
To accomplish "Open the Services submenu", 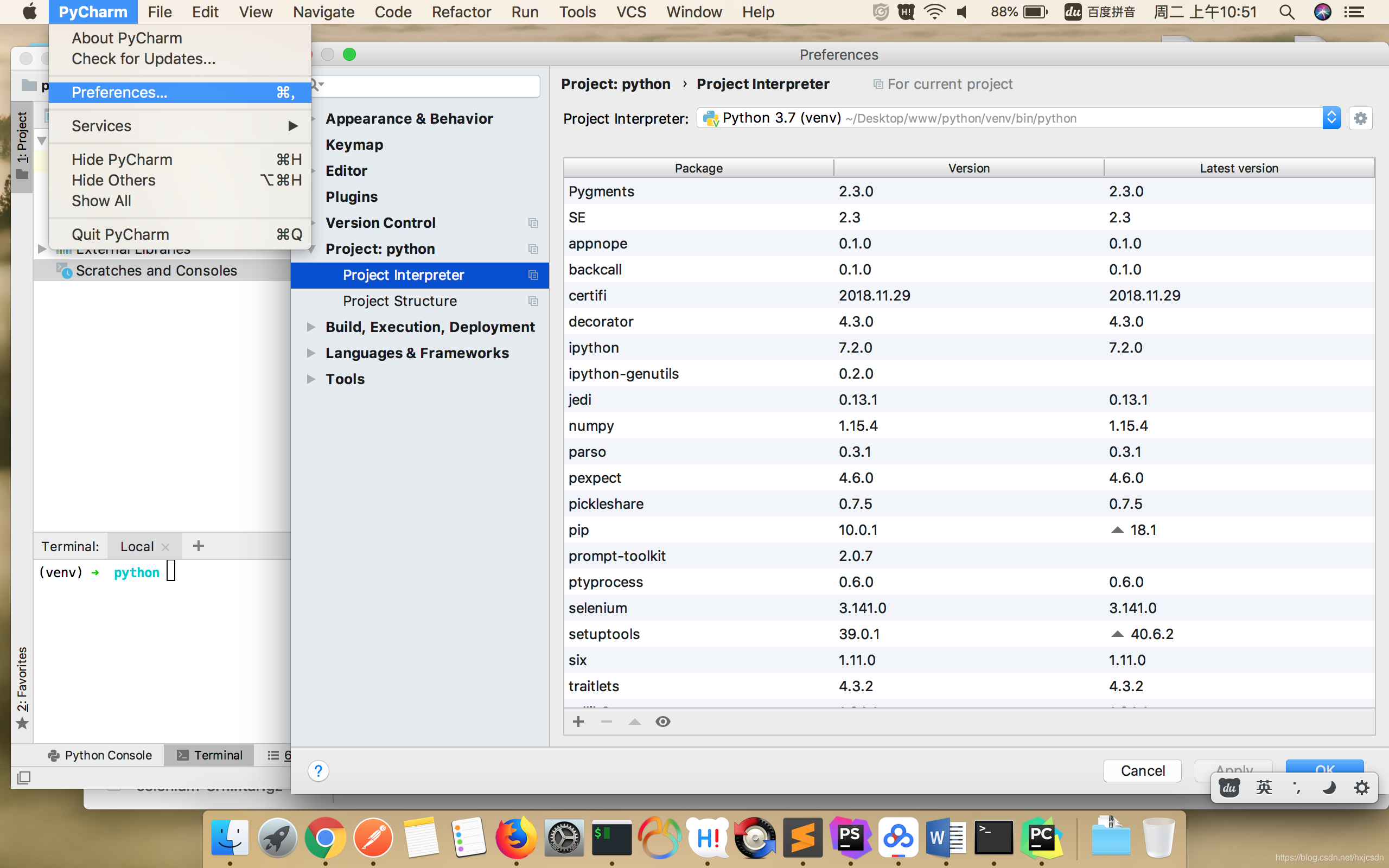I will tap(180, 126).
